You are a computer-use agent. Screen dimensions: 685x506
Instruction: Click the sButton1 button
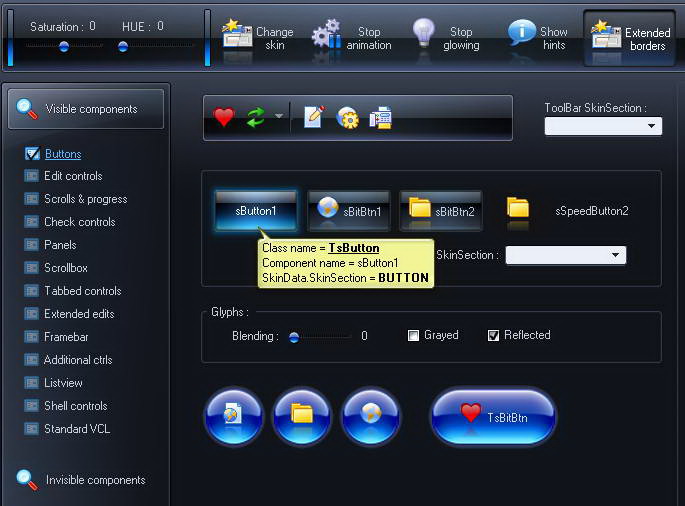click(256, 211)
